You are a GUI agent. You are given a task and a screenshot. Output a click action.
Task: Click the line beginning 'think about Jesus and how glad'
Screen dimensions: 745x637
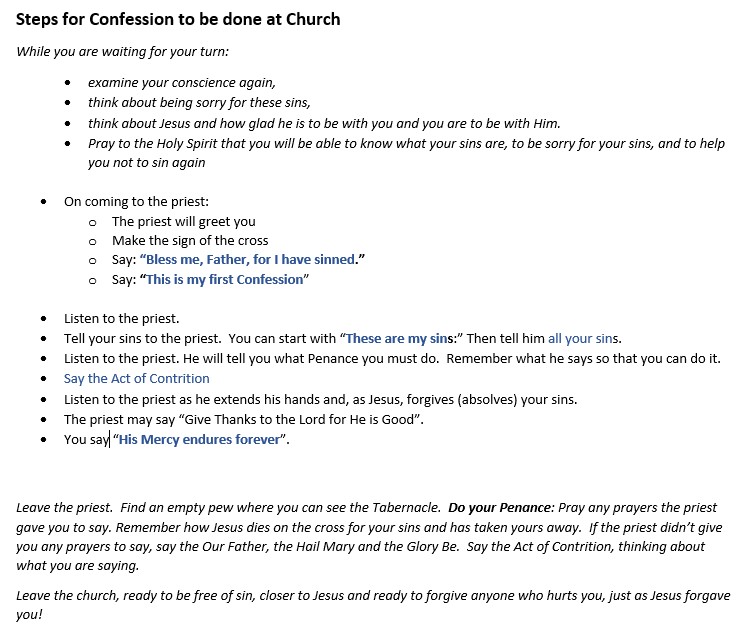point(324,123)
